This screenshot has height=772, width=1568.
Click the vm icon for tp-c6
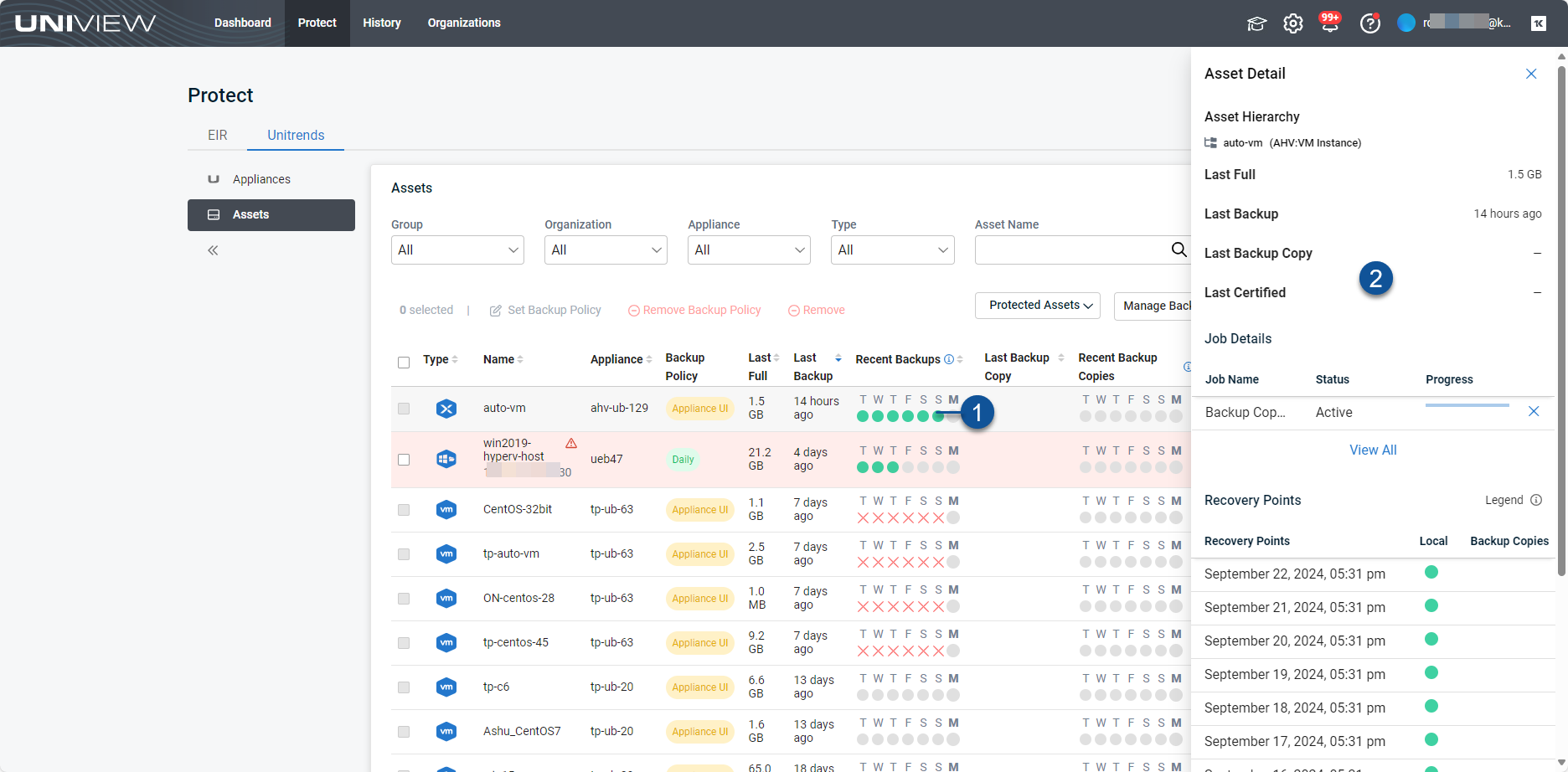point(446,687)
